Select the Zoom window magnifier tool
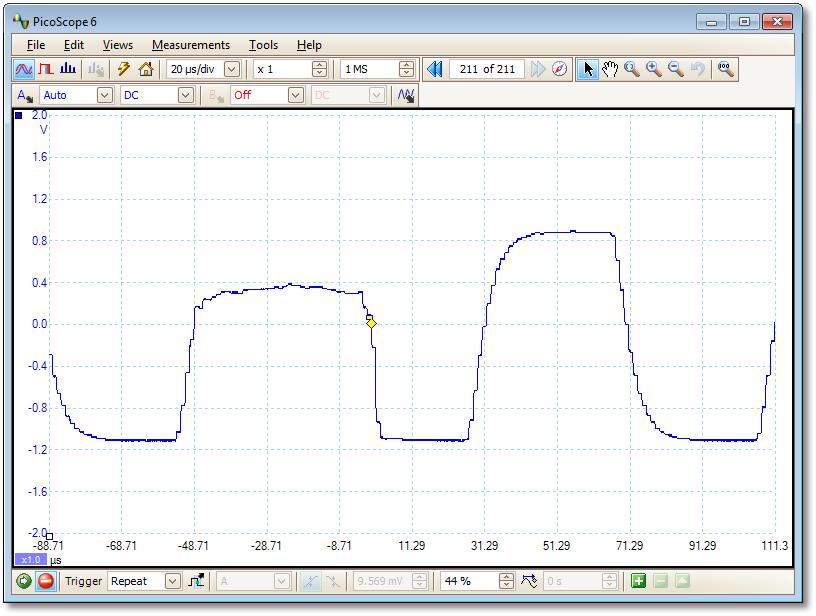 point(632,69)
